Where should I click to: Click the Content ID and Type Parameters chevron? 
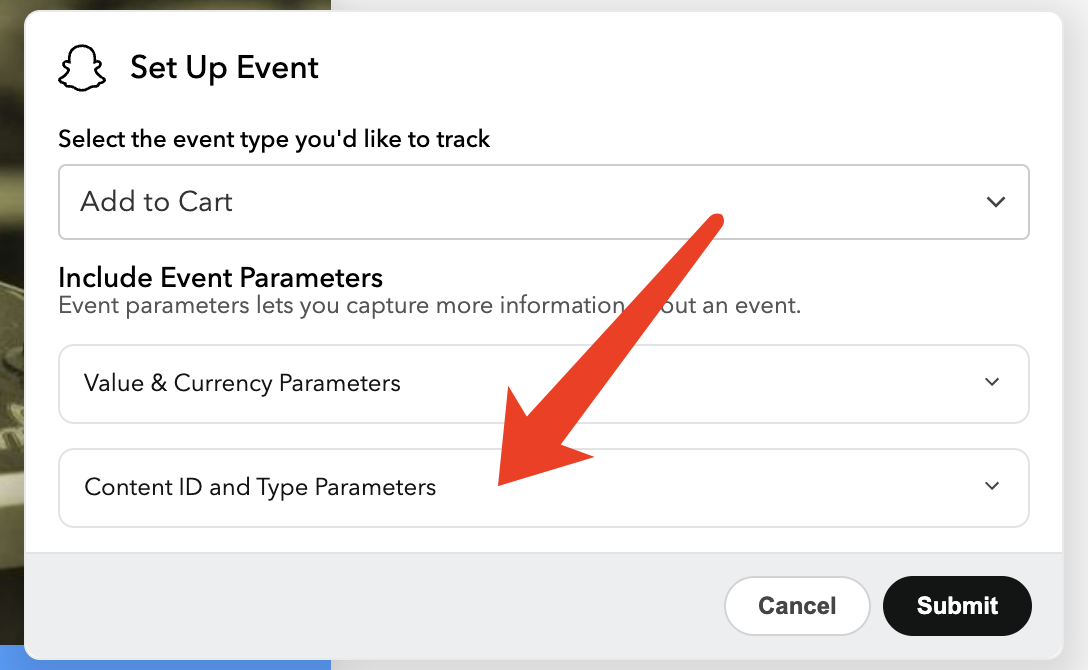click(992, 486)
